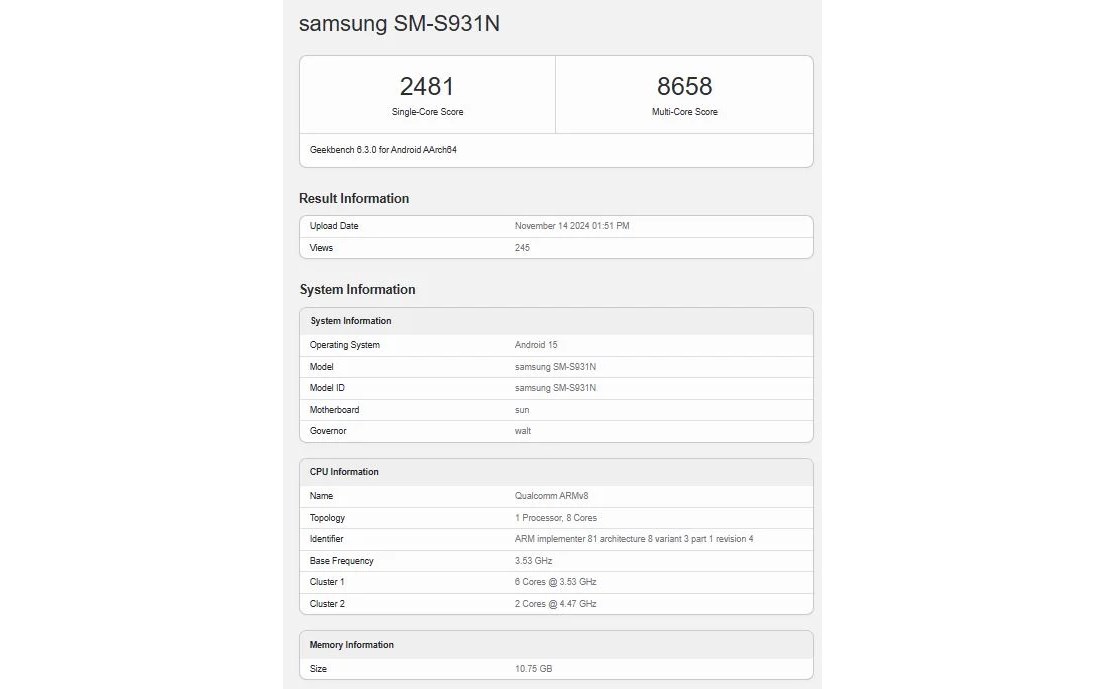Select the 10.75 GB memory size value

click(533, 669)
